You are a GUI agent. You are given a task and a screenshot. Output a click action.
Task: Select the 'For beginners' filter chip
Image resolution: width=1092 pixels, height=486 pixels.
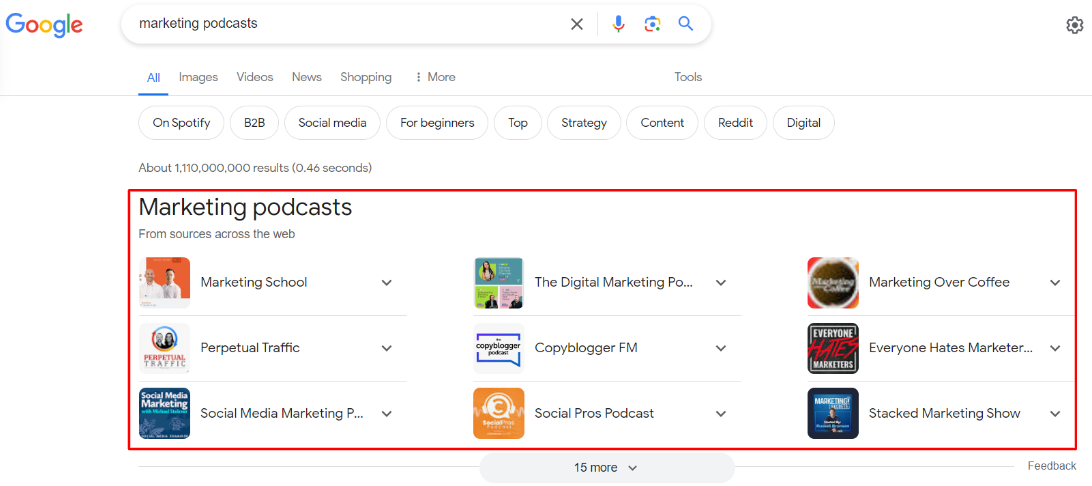[437, 123]
